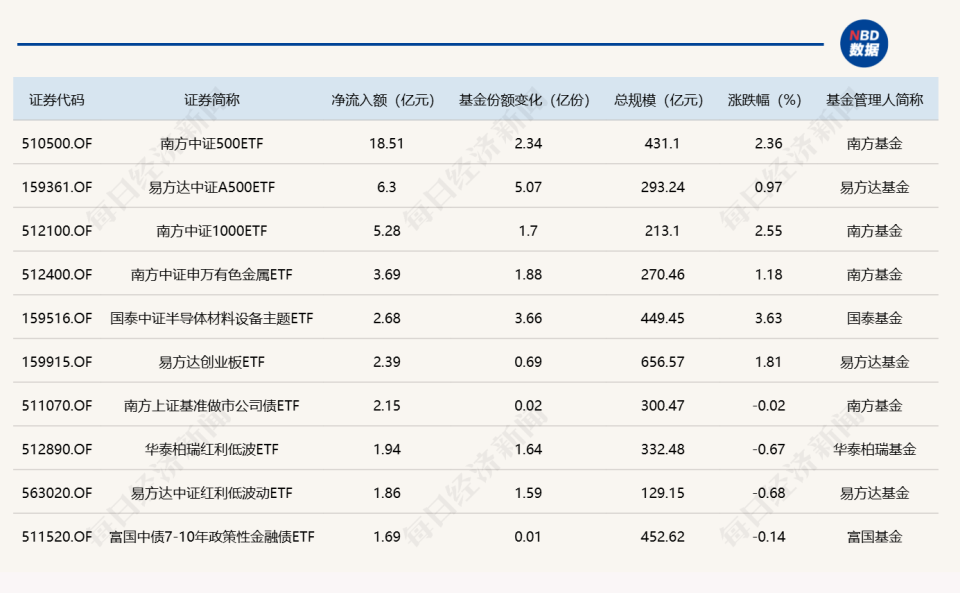Select total size value 431.1
This screenshot has height=593, width=960.
(x=662, y=143)
